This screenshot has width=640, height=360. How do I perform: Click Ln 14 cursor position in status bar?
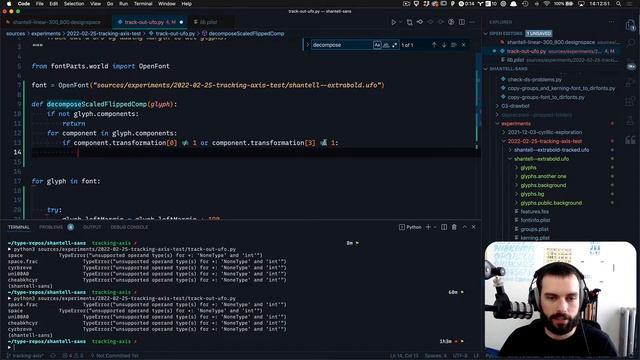pyautogui.click(x=403, y=356)
